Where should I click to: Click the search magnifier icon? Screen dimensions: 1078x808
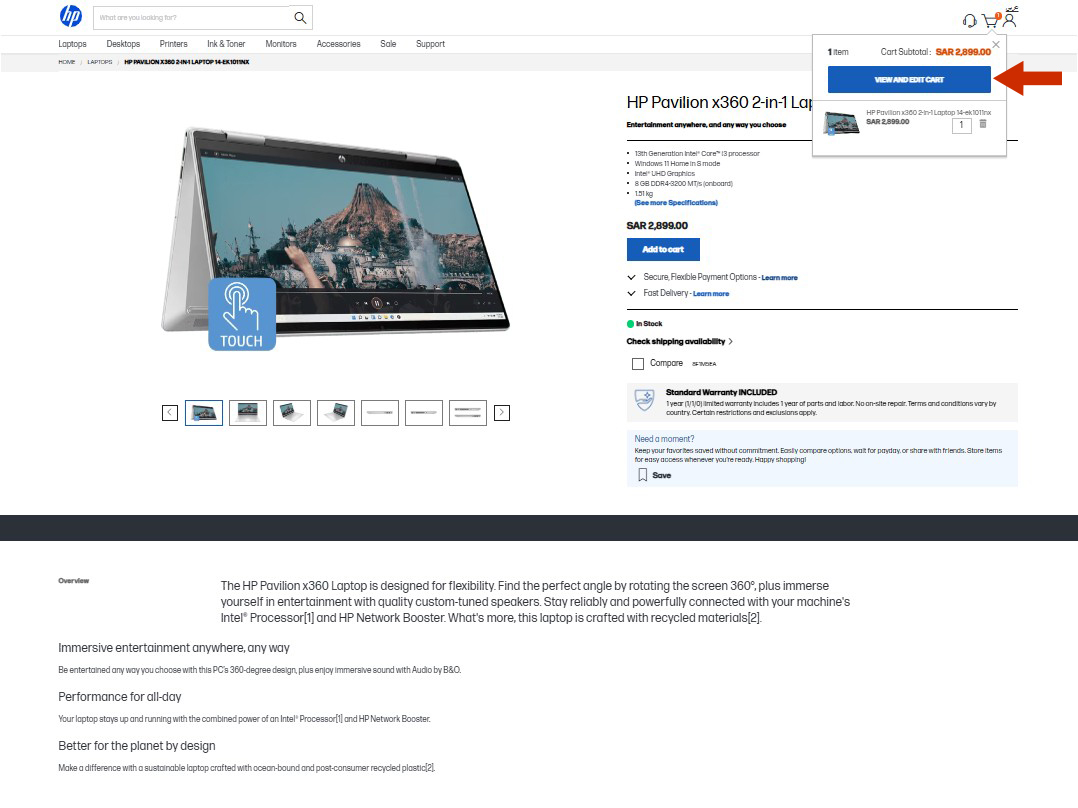tap(300, 18)
